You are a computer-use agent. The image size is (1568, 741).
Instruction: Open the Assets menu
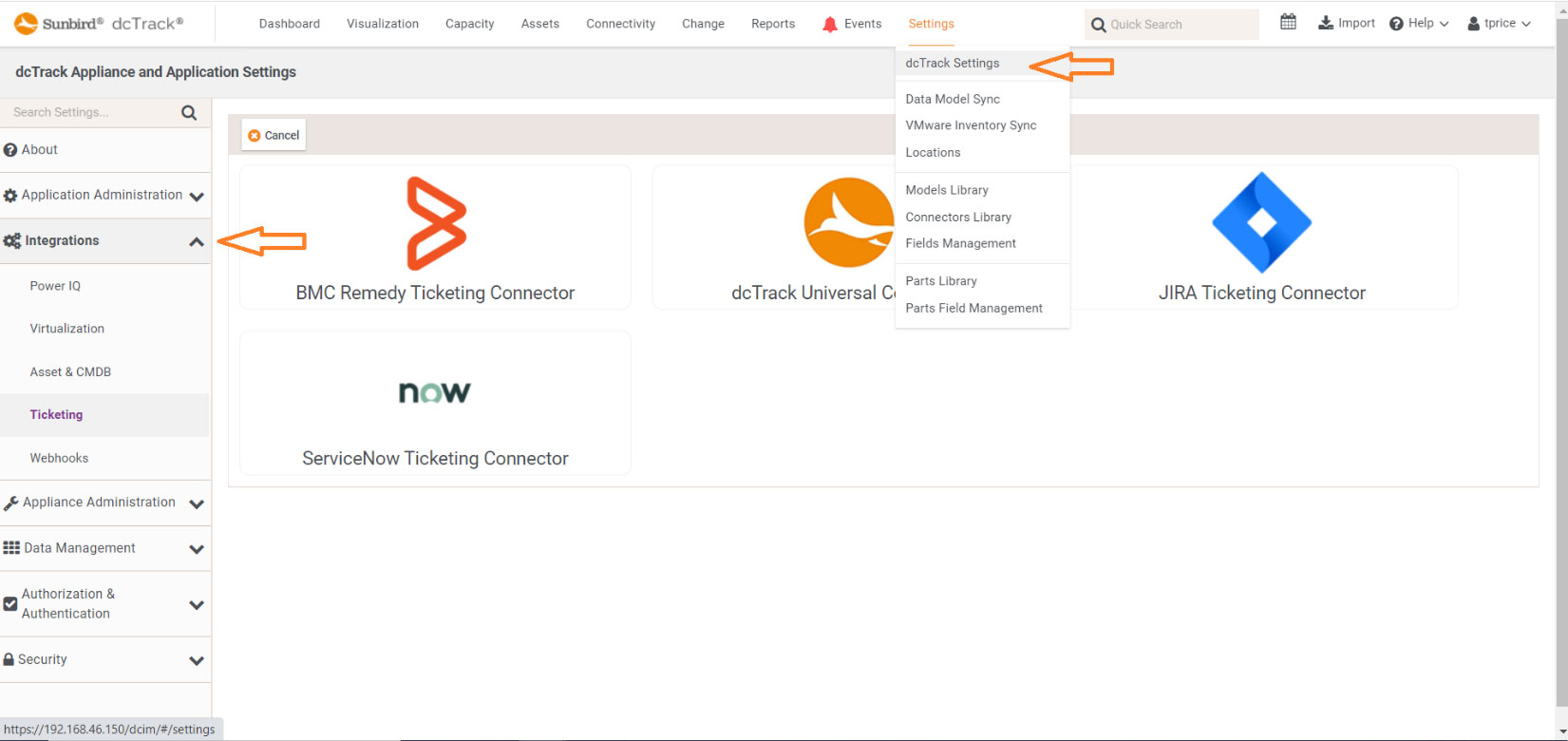point(540,24)
